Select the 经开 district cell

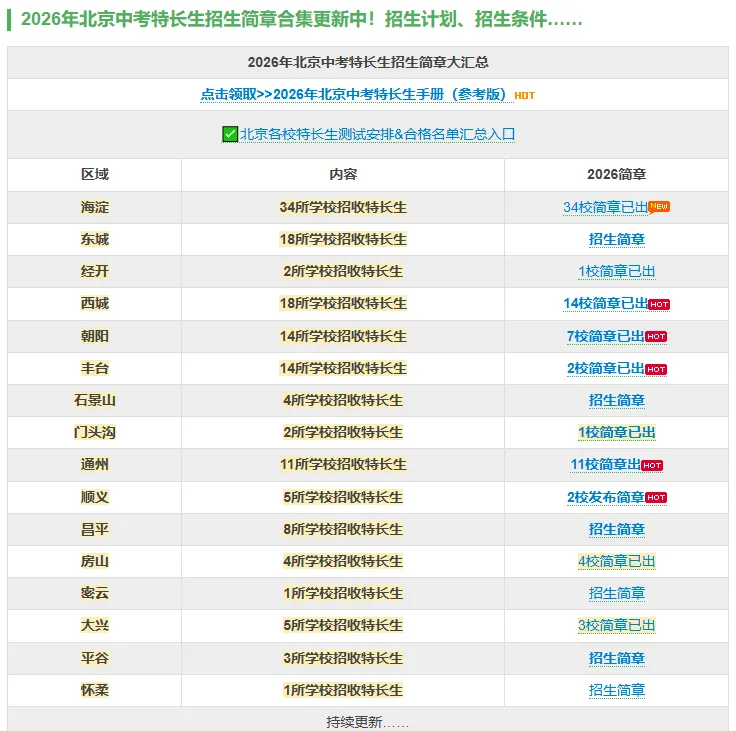(94, 271)
